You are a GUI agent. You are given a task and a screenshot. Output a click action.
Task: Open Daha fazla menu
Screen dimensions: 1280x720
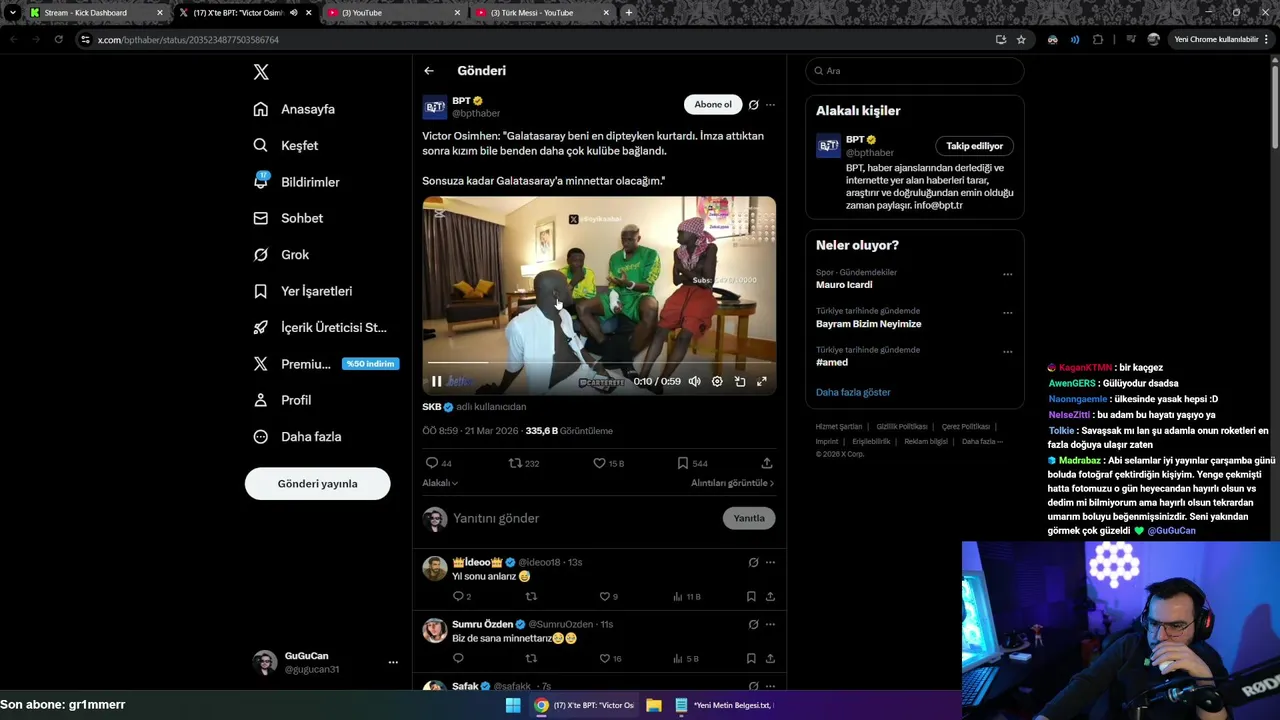(x=297, y=437)
